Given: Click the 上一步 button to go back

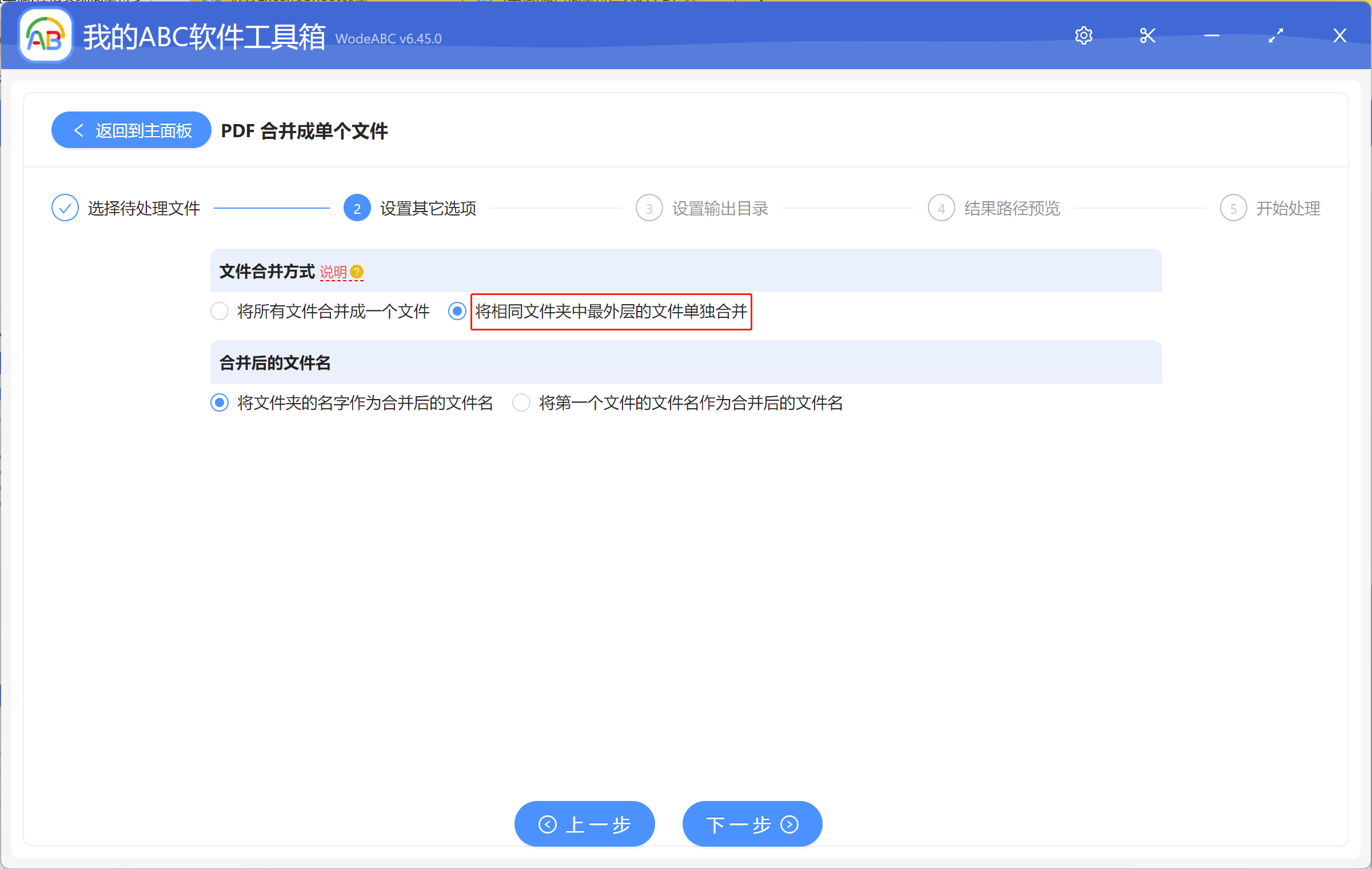Looking at the screenshot, I should pyautogui.click(x=584, y=824).
